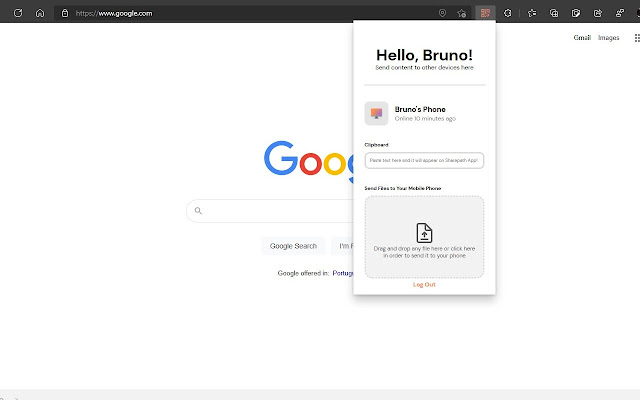Image resolution: width=640 pixels, height=400 pixels.
Task: Select the Bruno's Phone device icon
Action: (x=376, y=113)
